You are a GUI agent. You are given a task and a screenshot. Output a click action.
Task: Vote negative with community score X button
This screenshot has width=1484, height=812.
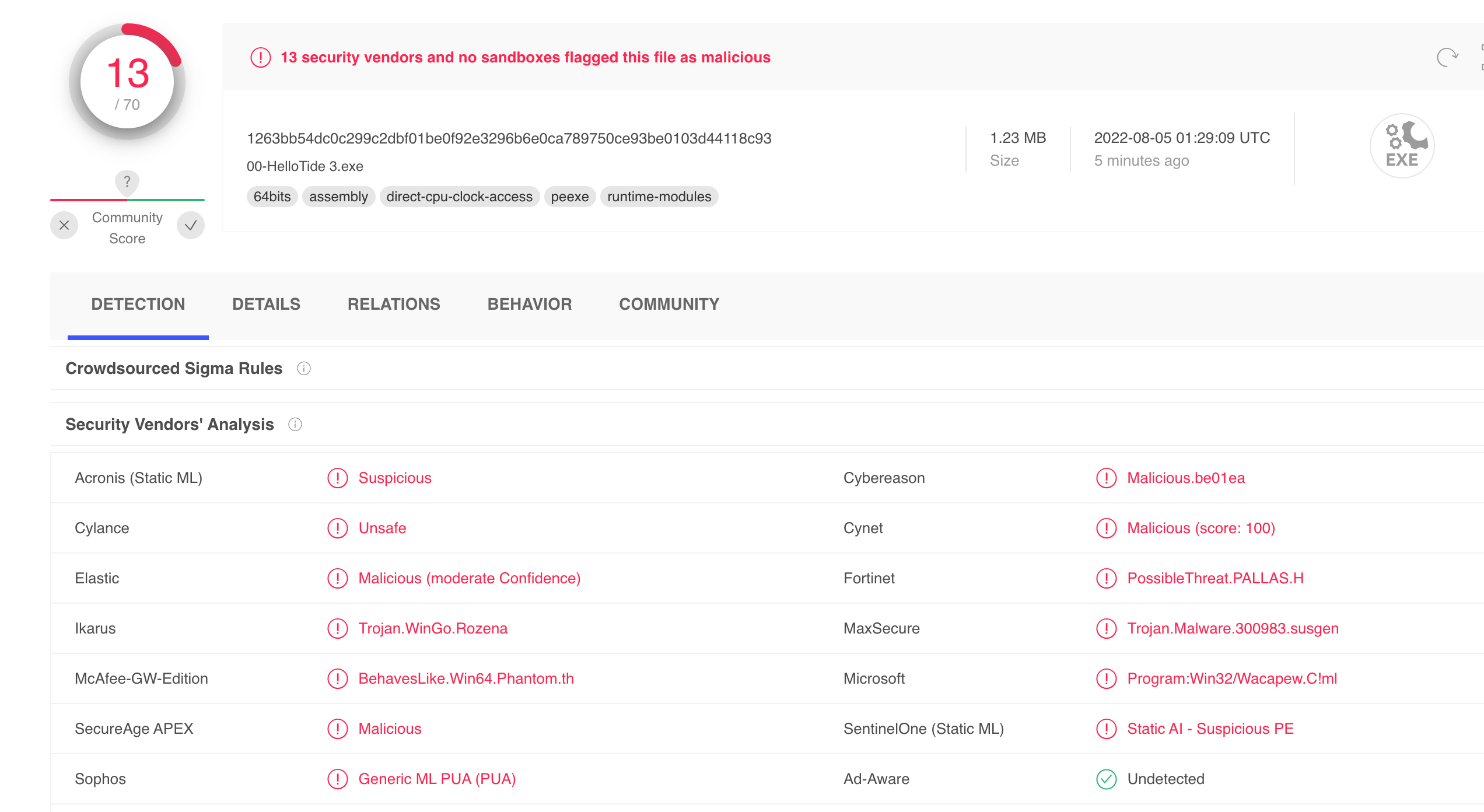pos(64,226)
